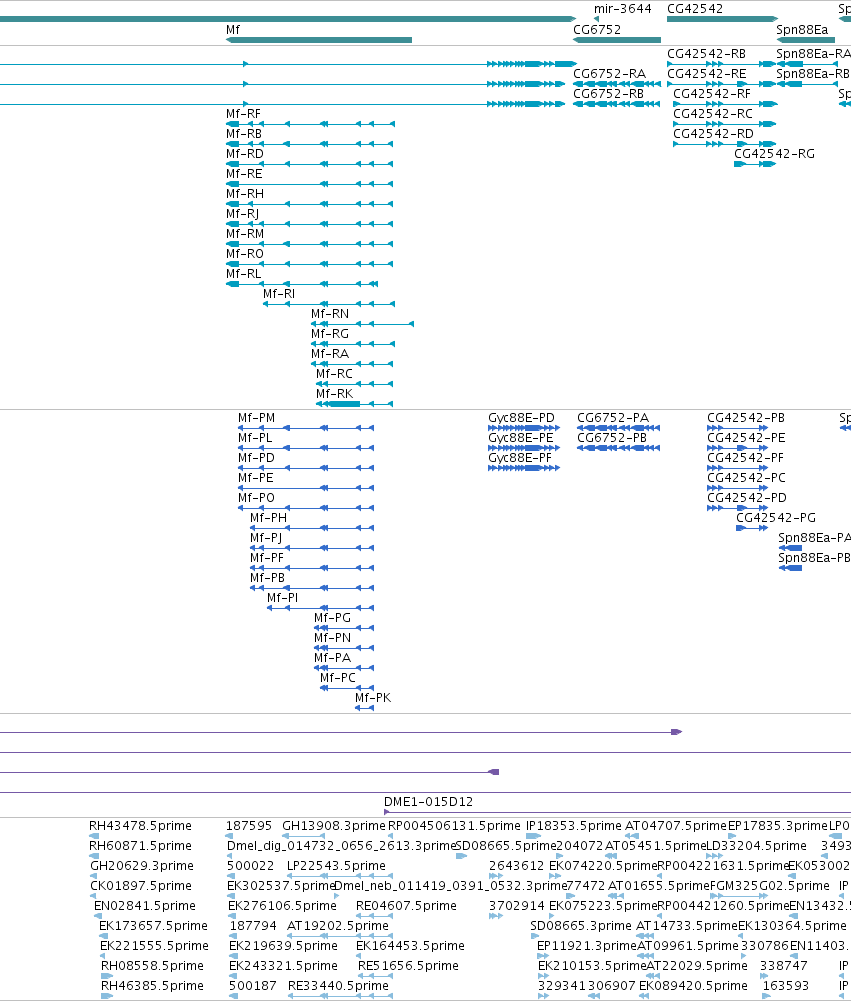The image size is (851, 1001).
Task: Select transcript Mf-RB
Action: point(244,134)
